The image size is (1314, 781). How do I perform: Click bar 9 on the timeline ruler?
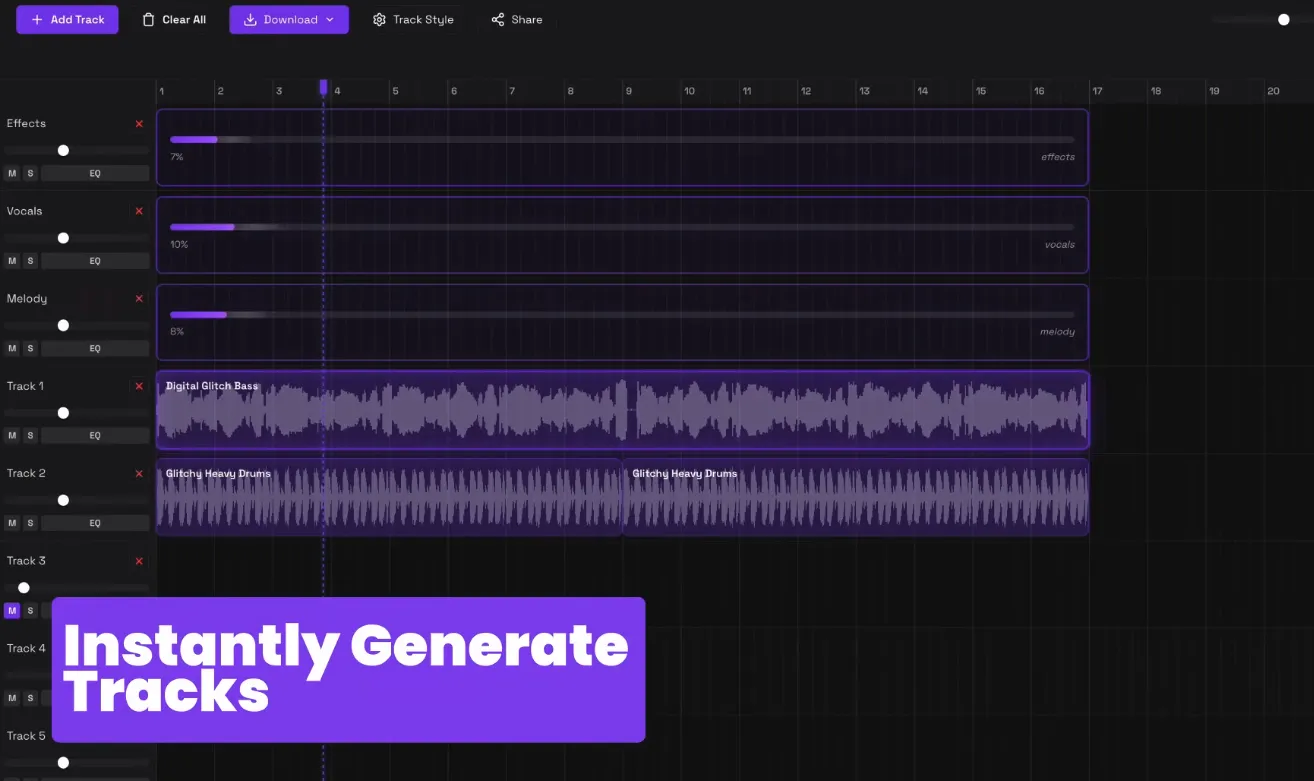click(x=628, y=91)
